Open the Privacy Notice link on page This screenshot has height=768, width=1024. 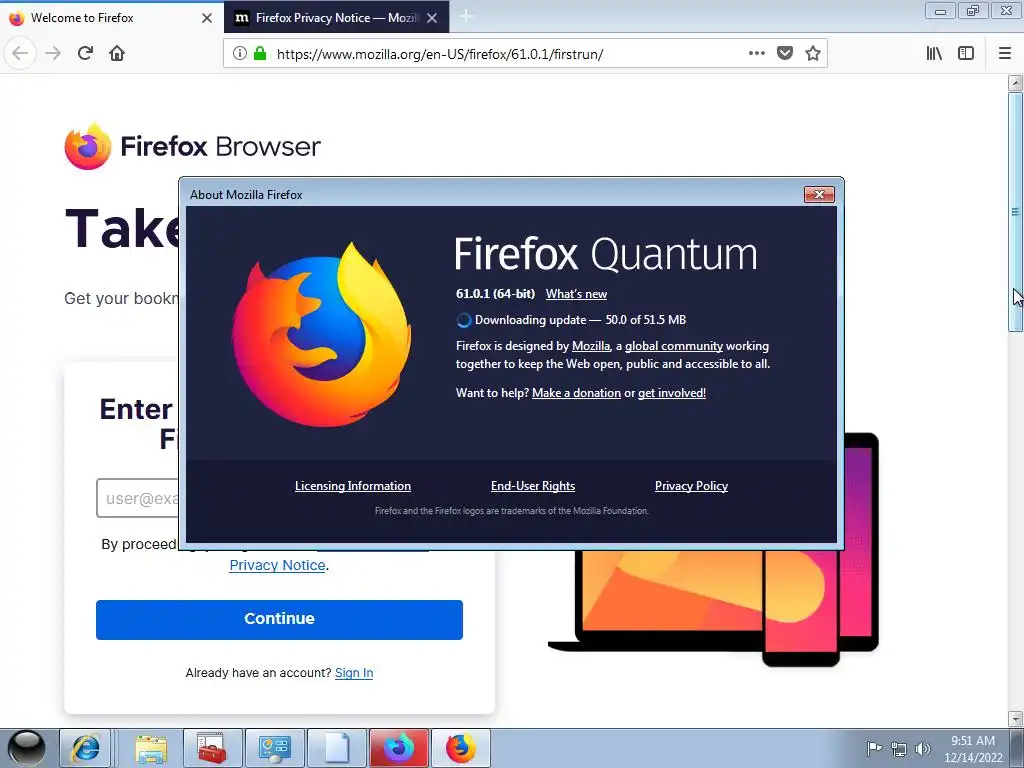click(278, 566)
